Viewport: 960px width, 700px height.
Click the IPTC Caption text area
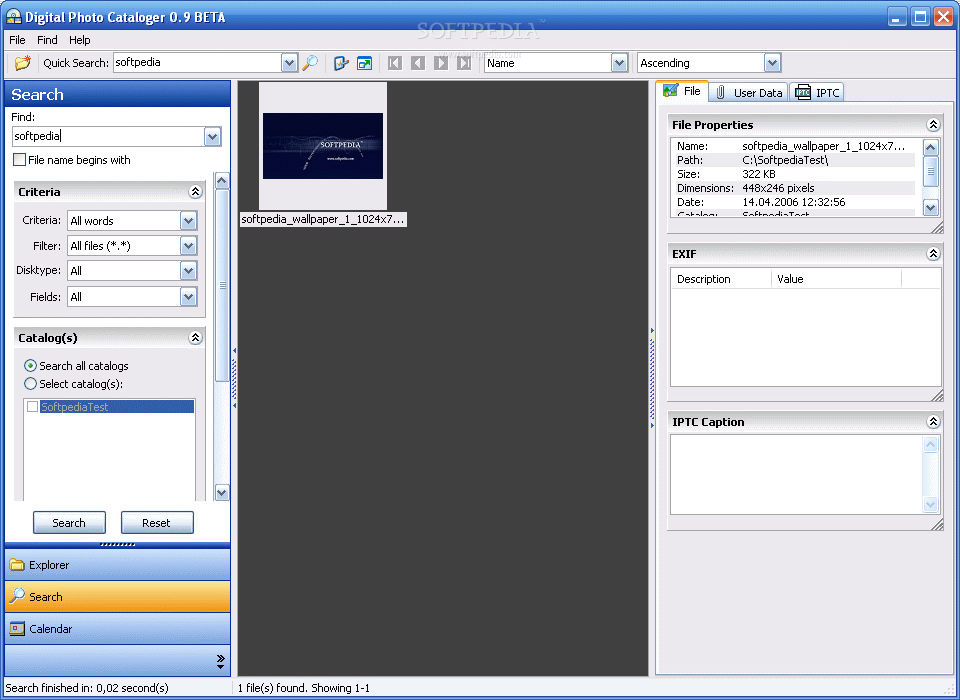pos(796,475)
